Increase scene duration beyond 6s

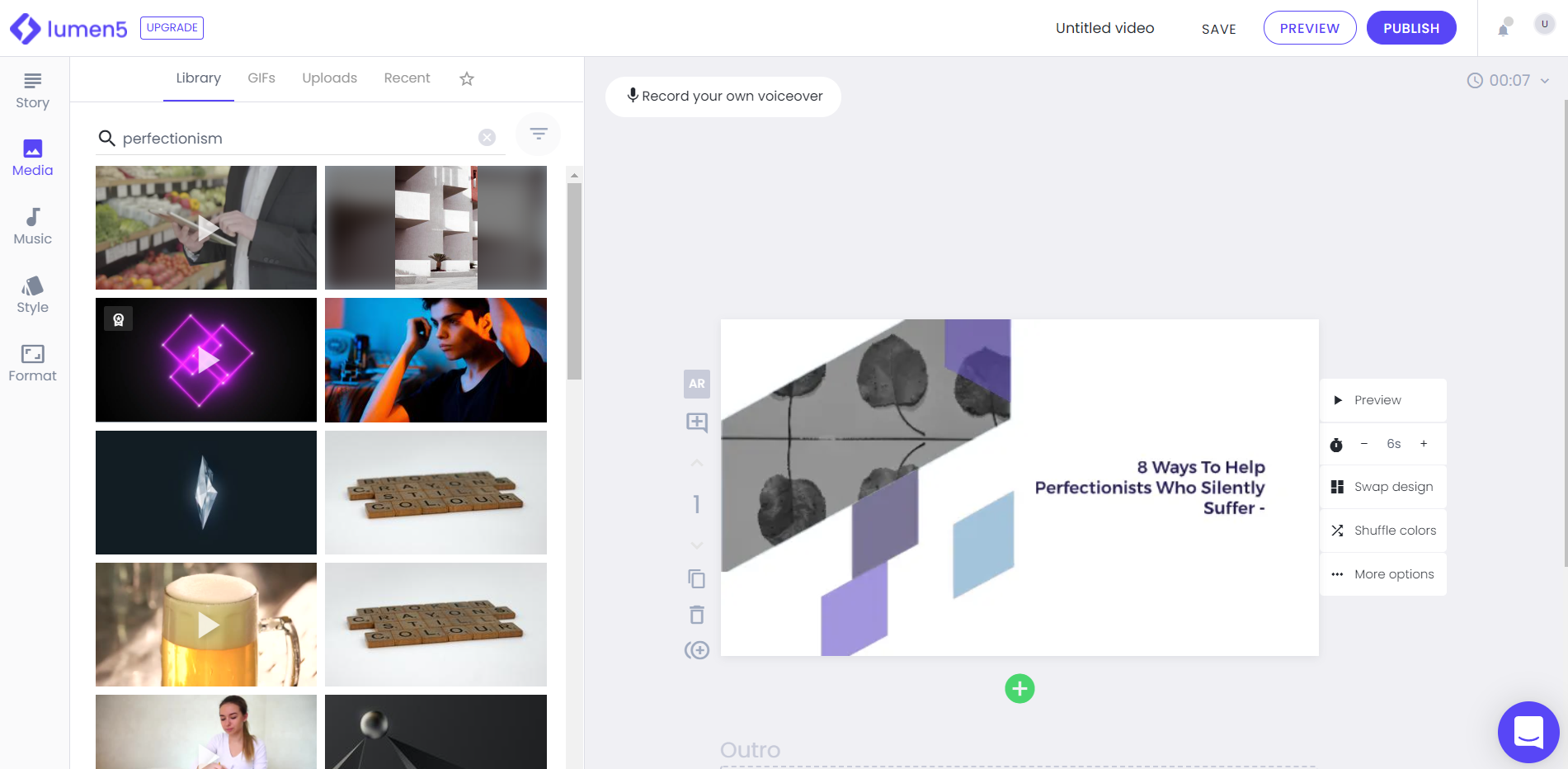pyautogui.click(x=1423, y=444)
